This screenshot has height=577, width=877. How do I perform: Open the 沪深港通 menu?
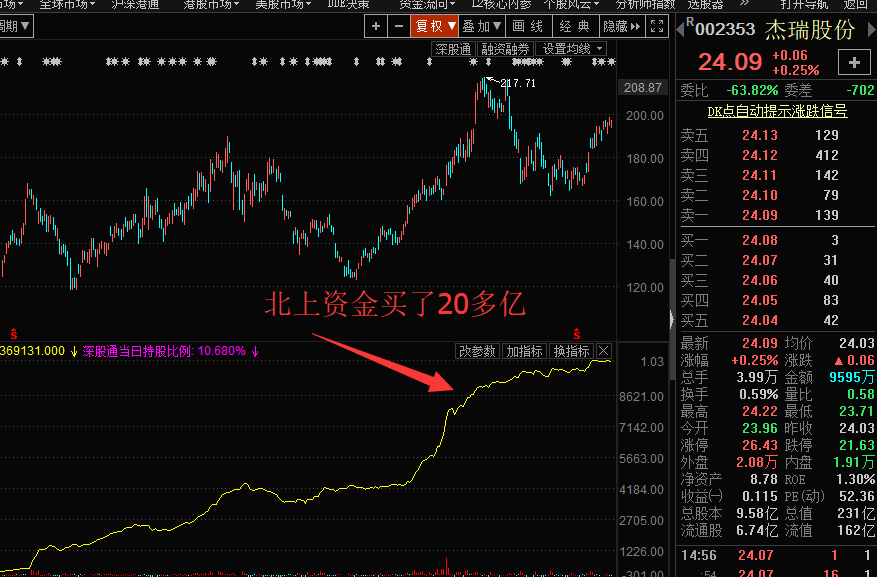pyautogui.click(x=135, y=4)
